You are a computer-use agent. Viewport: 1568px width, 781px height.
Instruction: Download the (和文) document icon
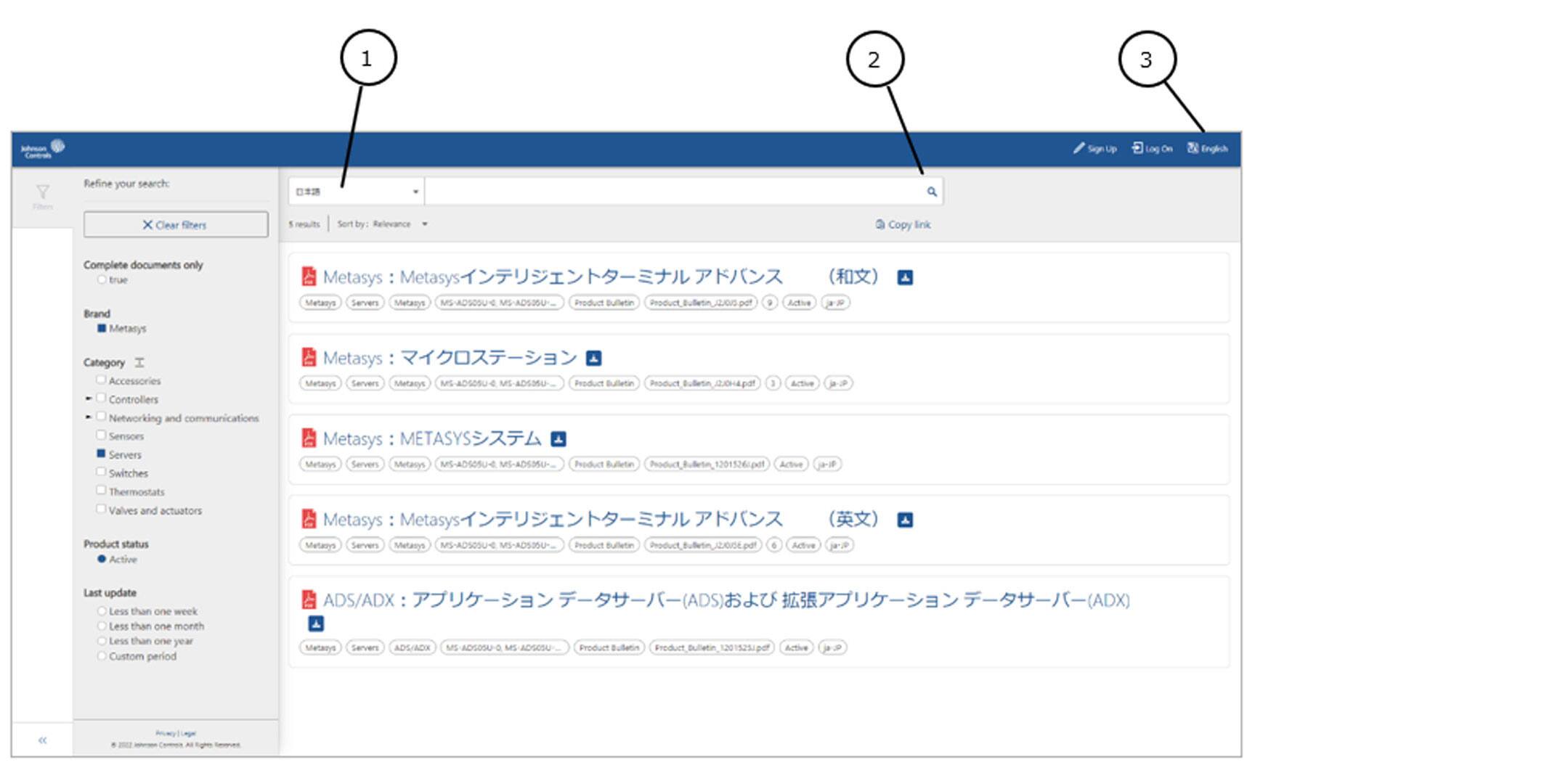tap(905, 277)
